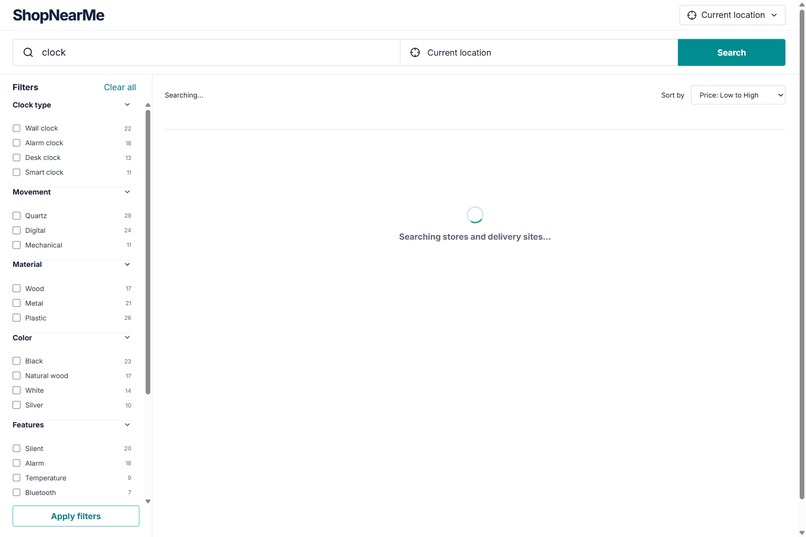Click filter panel scroll down arrow
Viewport: 806px width, 537px height.
(x=148, y=501)
